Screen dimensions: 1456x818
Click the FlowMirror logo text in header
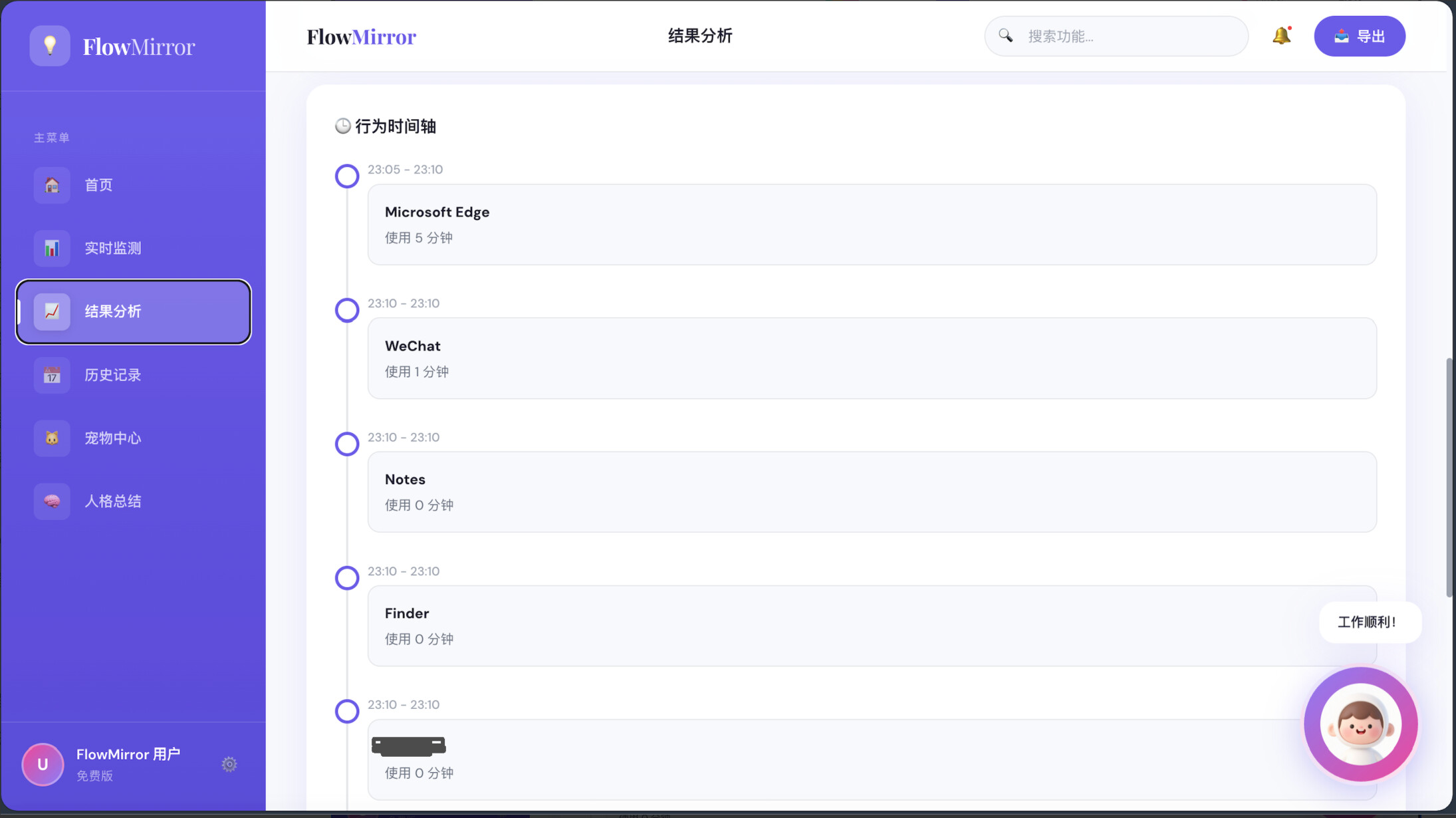click(x=361, y=37)
